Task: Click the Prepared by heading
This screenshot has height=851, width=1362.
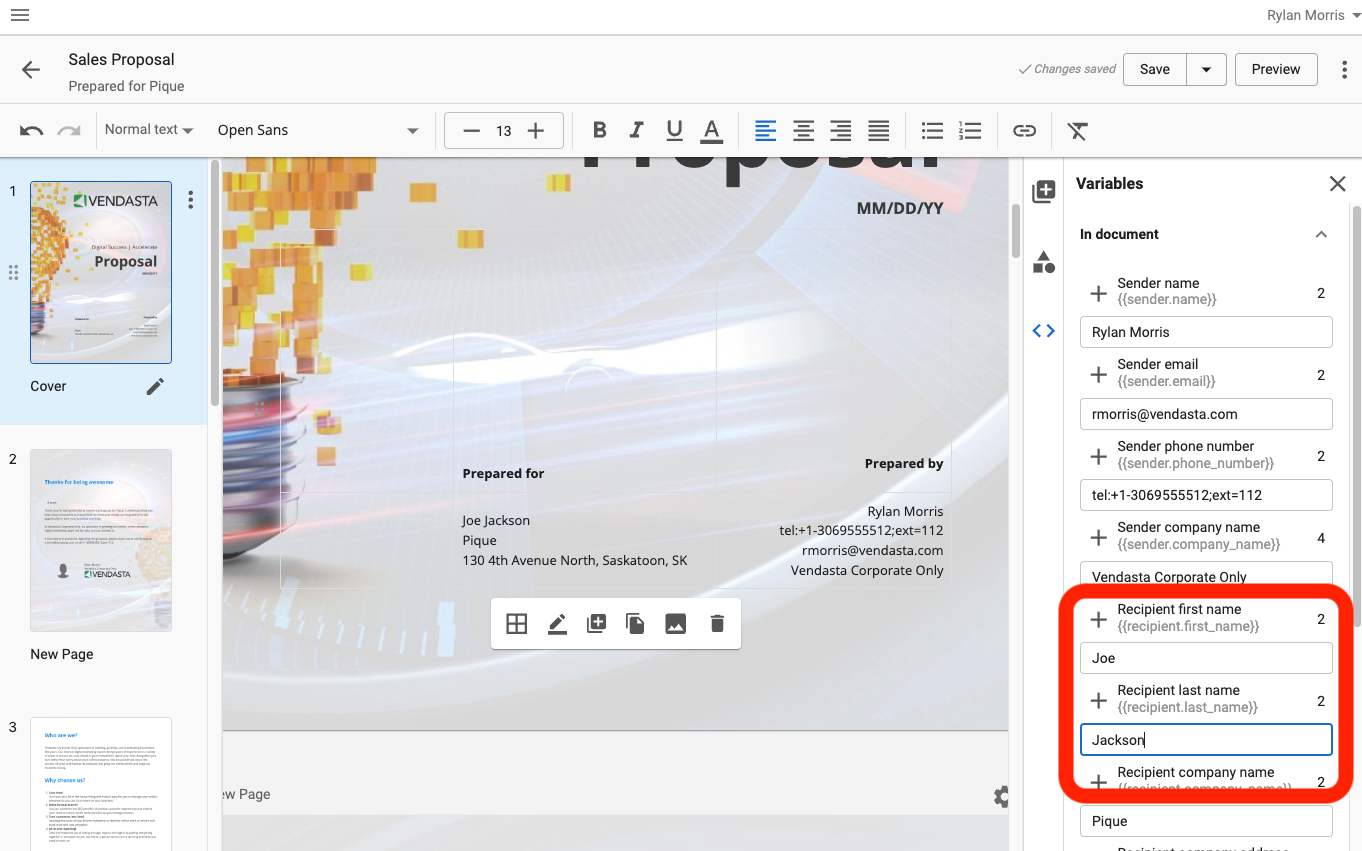Action: 904,463
